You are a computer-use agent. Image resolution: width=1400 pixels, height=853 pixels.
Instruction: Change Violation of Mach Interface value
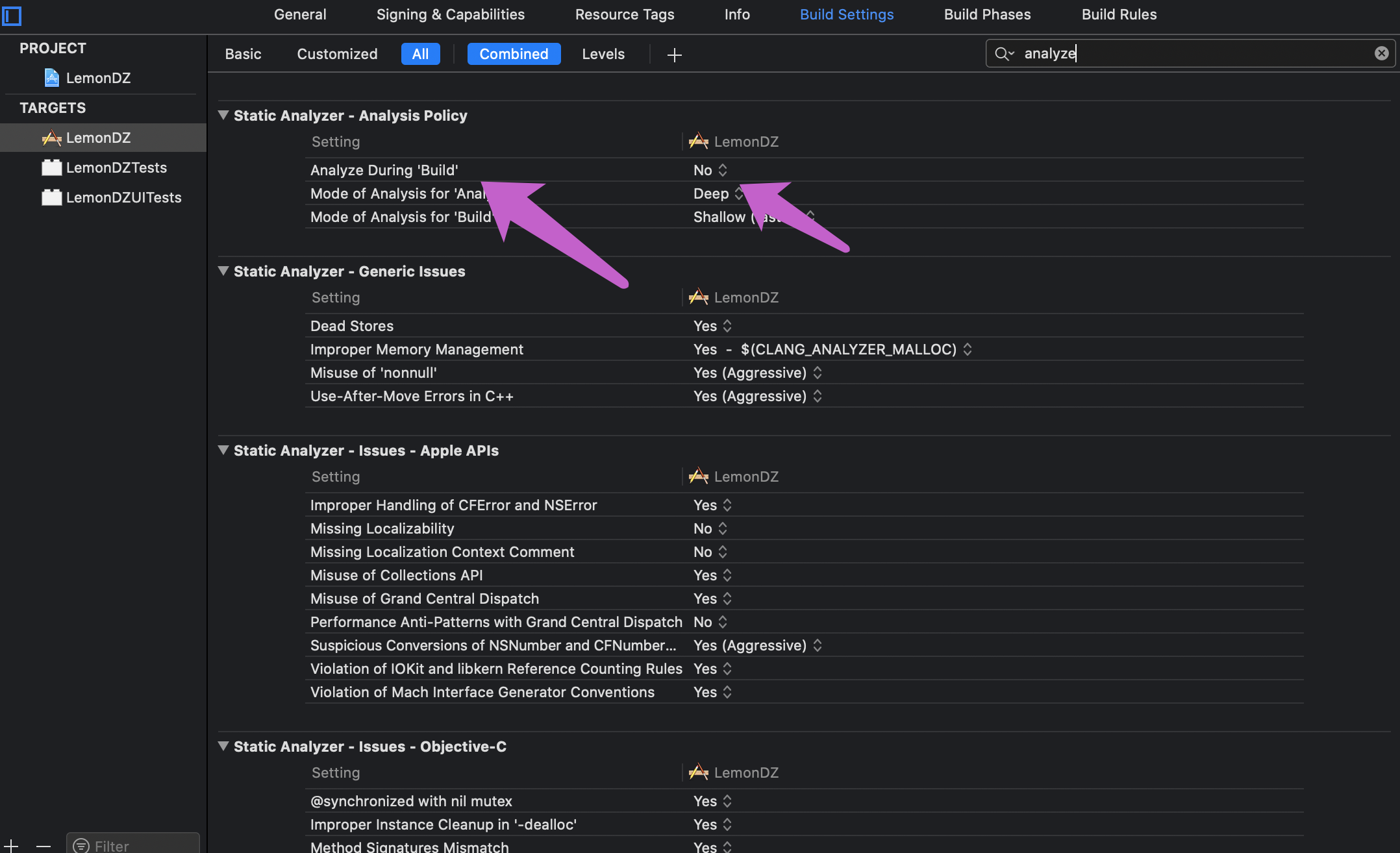tap(712, 692)
